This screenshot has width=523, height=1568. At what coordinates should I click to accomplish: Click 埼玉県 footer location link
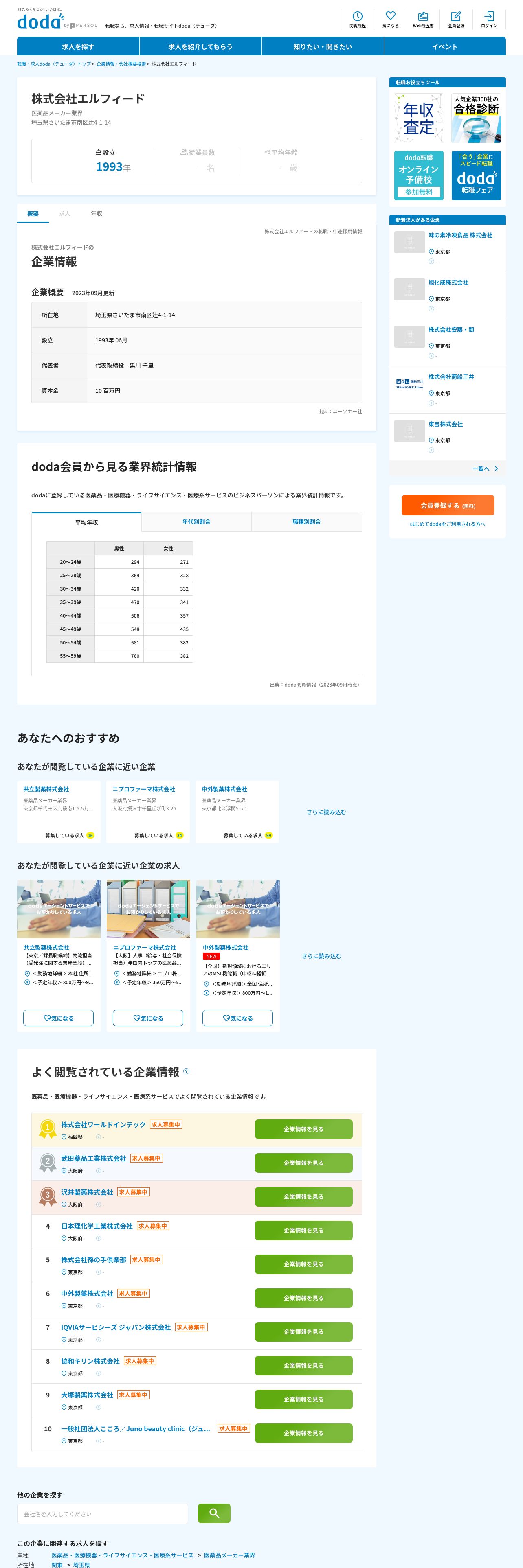click(81, 1564)
